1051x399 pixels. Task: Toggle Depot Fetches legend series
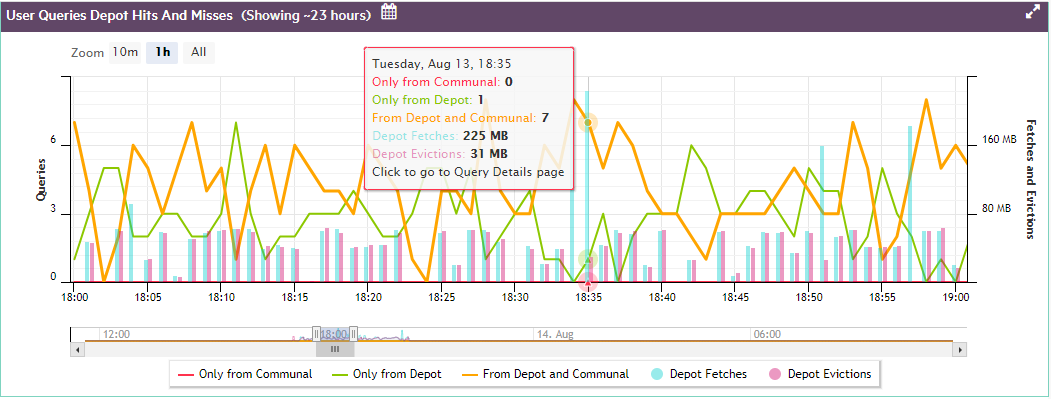coord(698,374)
